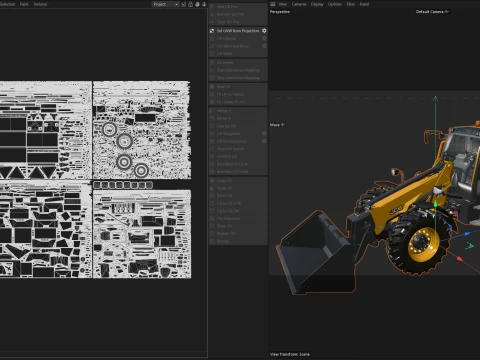This screenshot has height=360, width=480.
Task: Click the Perspective viewport label
Action: point(280,12)
